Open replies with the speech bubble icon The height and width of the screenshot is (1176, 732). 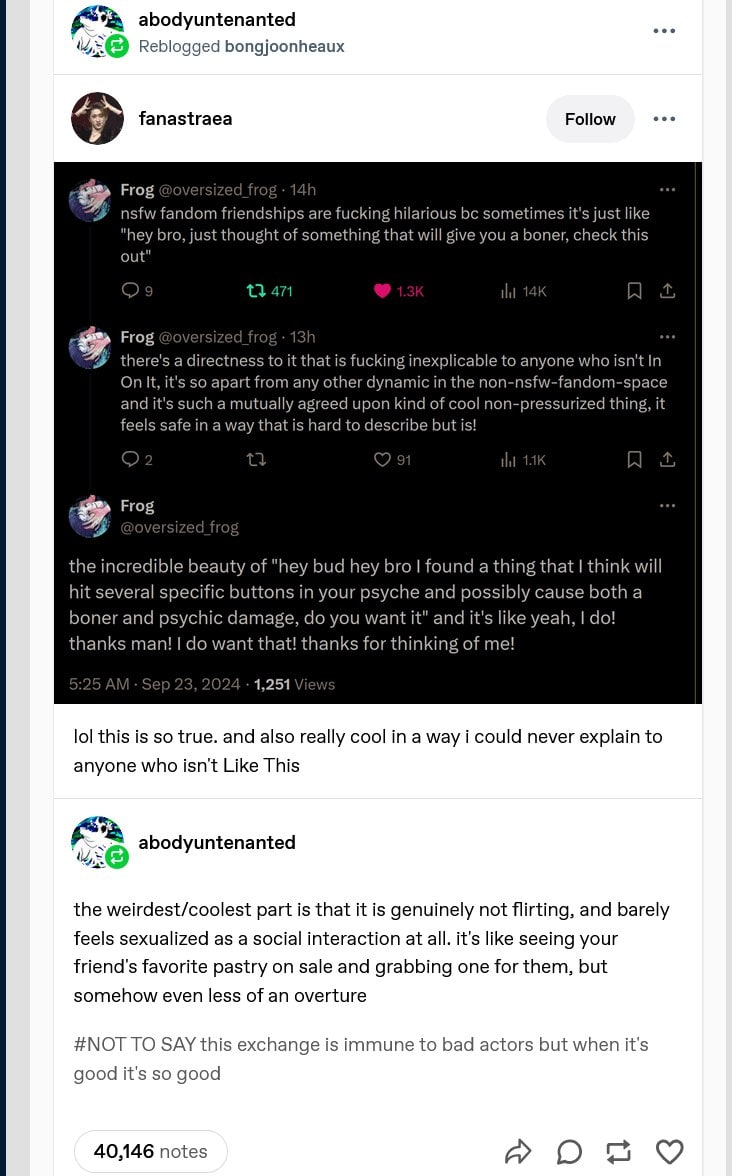tap(569, 1152)
